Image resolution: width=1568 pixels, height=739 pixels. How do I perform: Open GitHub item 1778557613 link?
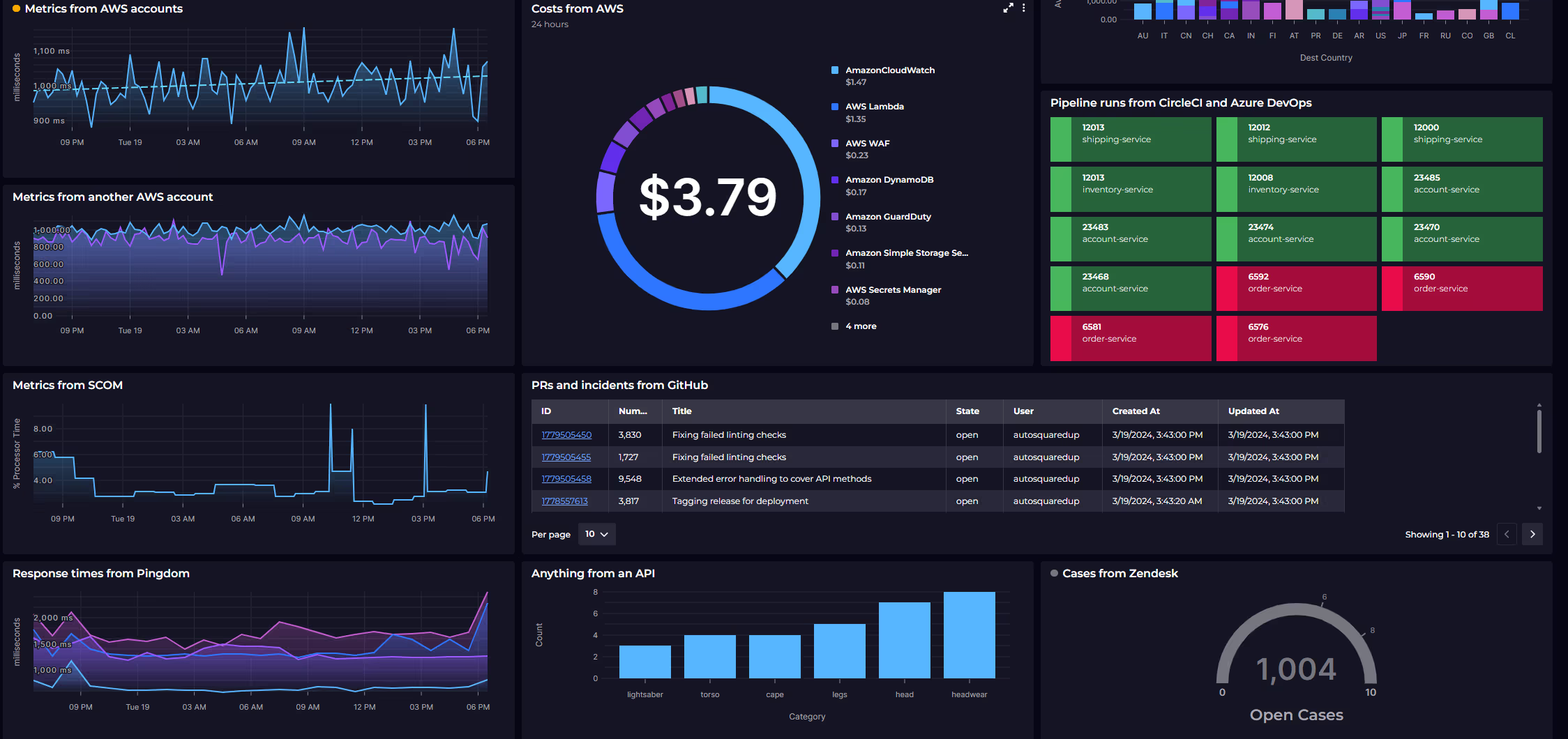pyautogui.click(x=564, y=501)
